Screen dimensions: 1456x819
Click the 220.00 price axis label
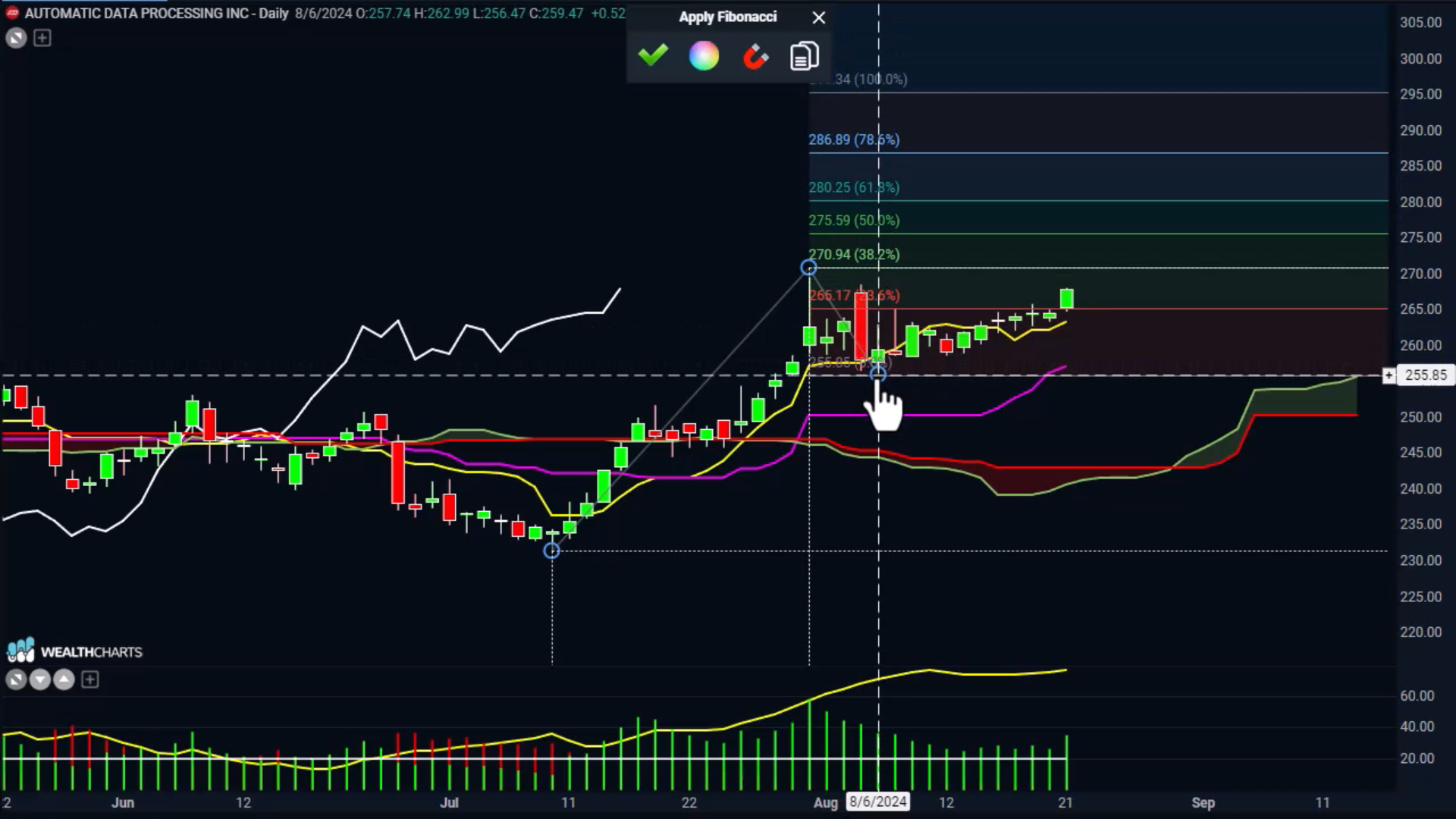pos(1420,632)
